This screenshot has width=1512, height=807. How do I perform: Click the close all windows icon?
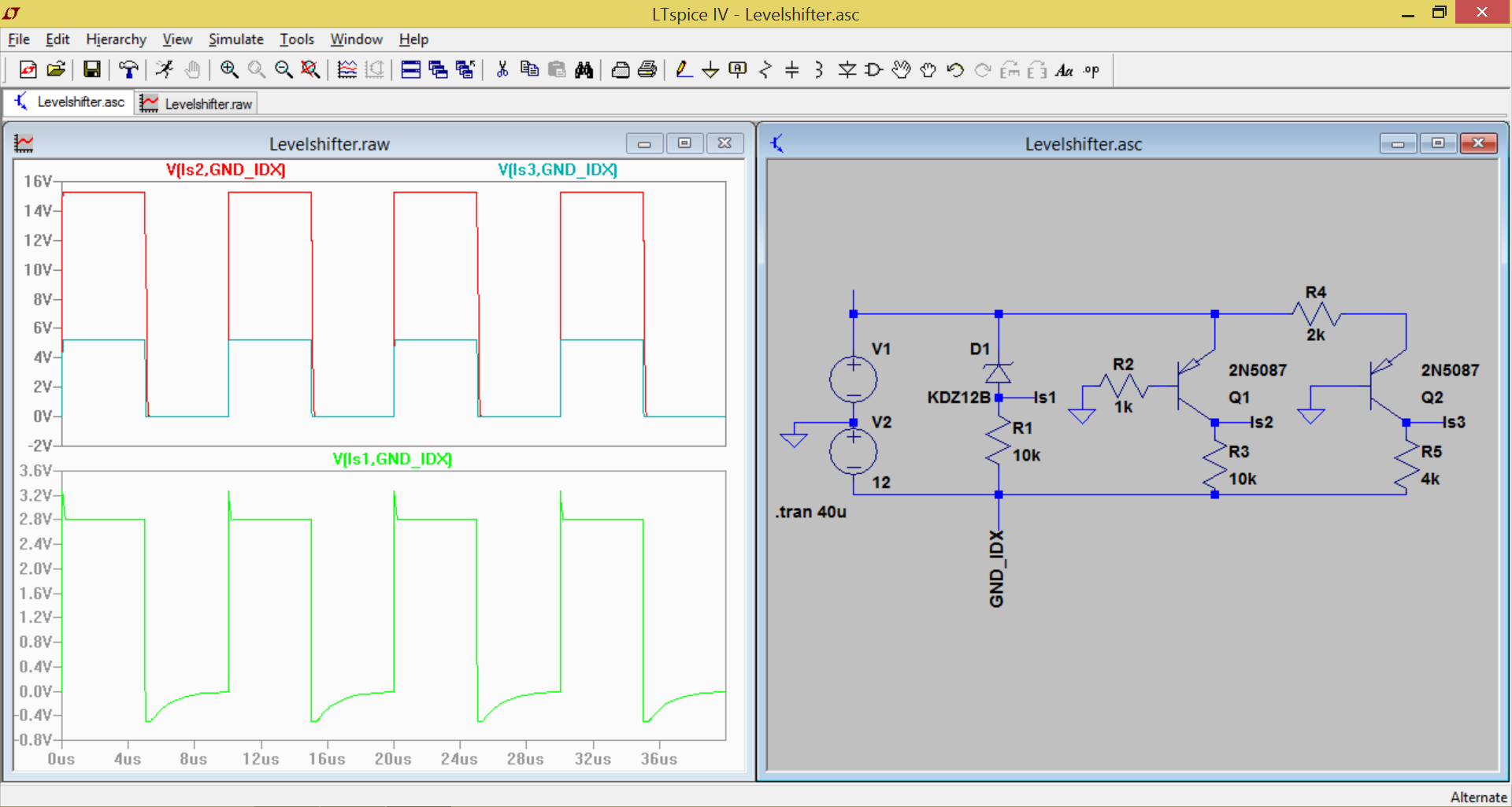coord(465,70)
